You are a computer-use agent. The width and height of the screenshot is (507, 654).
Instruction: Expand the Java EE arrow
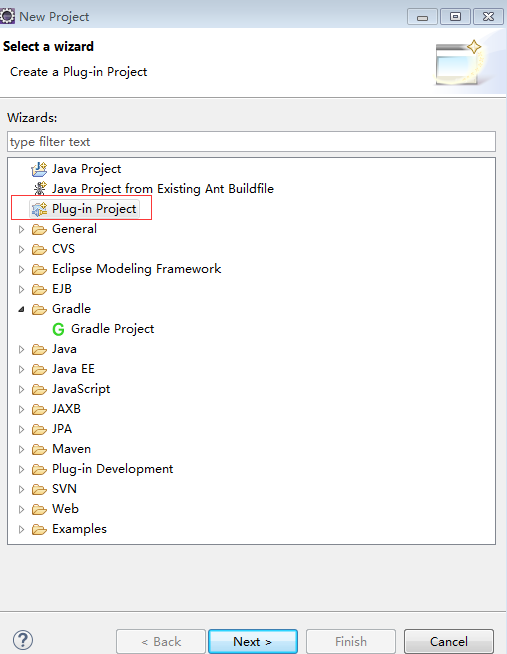(21, 369)
